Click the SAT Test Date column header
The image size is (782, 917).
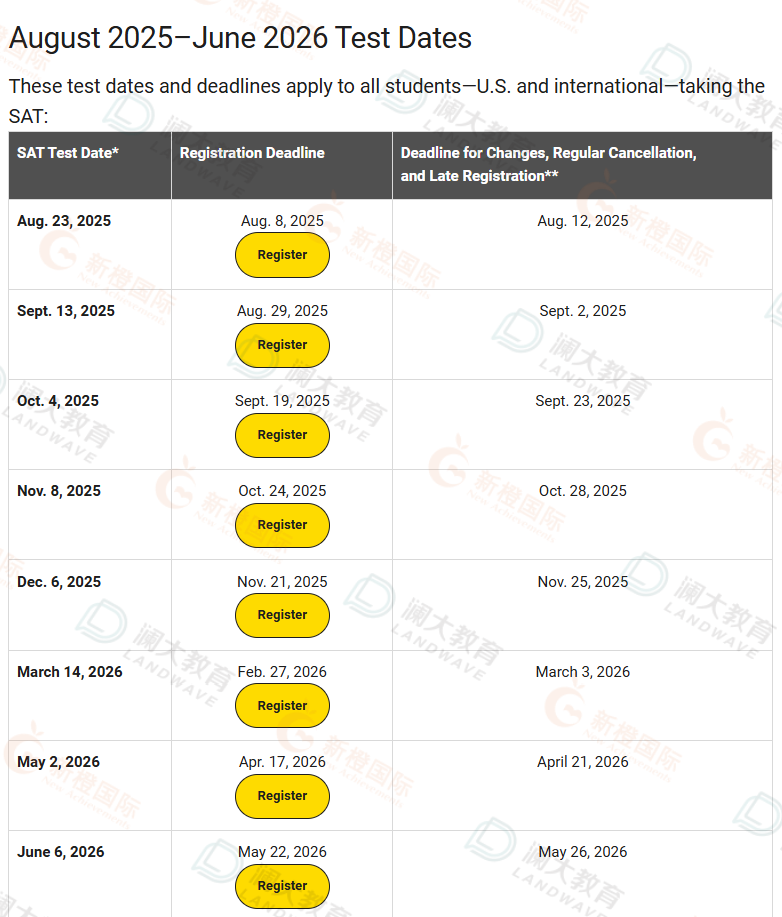68,153
